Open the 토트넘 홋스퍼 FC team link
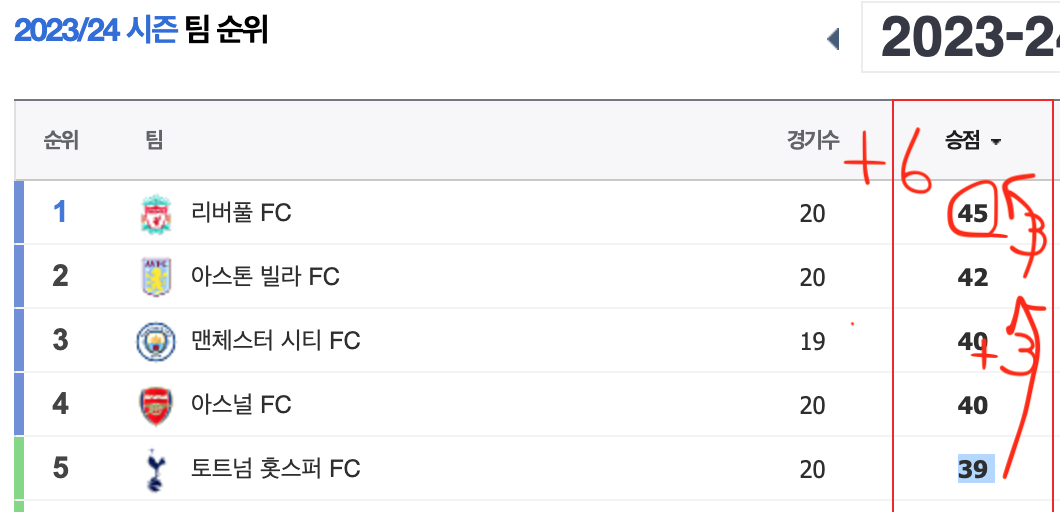Viewport: 1060px width, 512px height. pos(276,468)
